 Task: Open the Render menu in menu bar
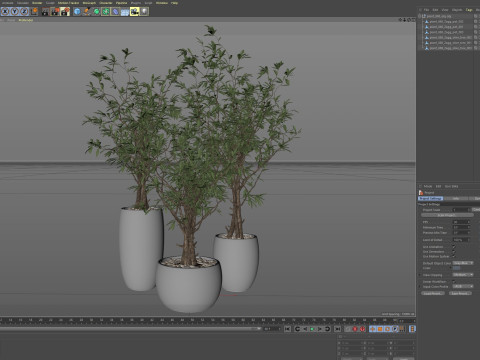tap(37, 3)
